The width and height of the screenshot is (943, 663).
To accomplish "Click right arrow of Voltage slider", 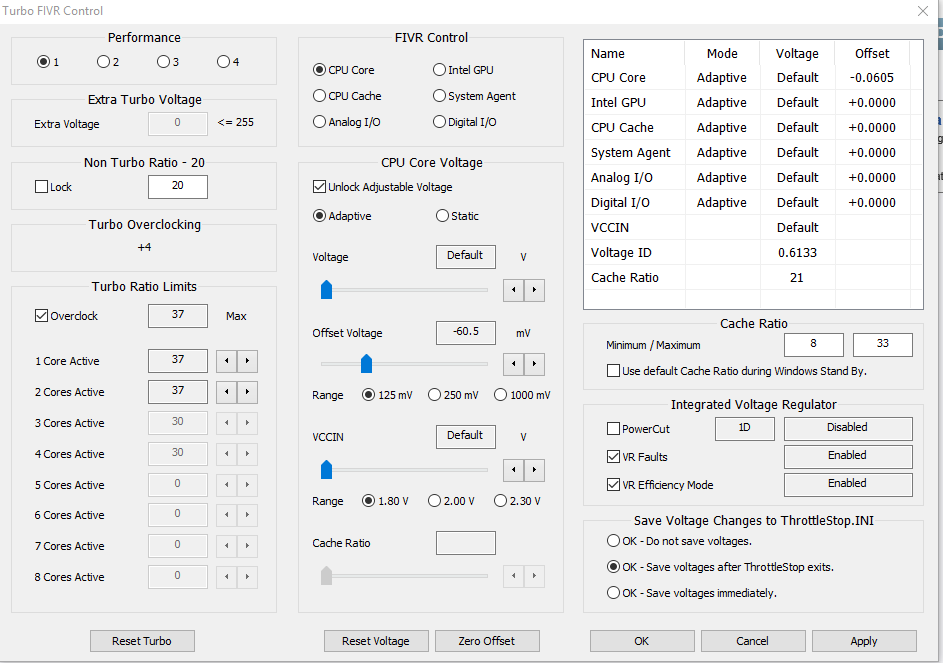I will pos(534,290).
